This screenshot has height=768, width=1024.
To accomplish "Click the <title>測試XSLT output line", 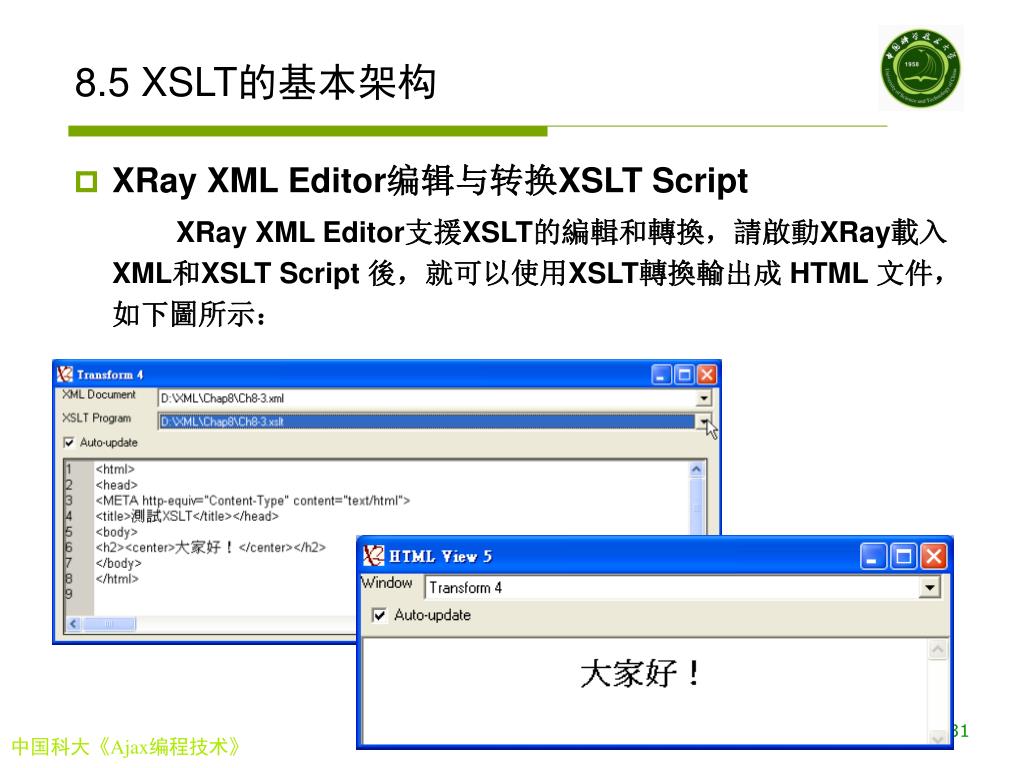I will [187, 516].
